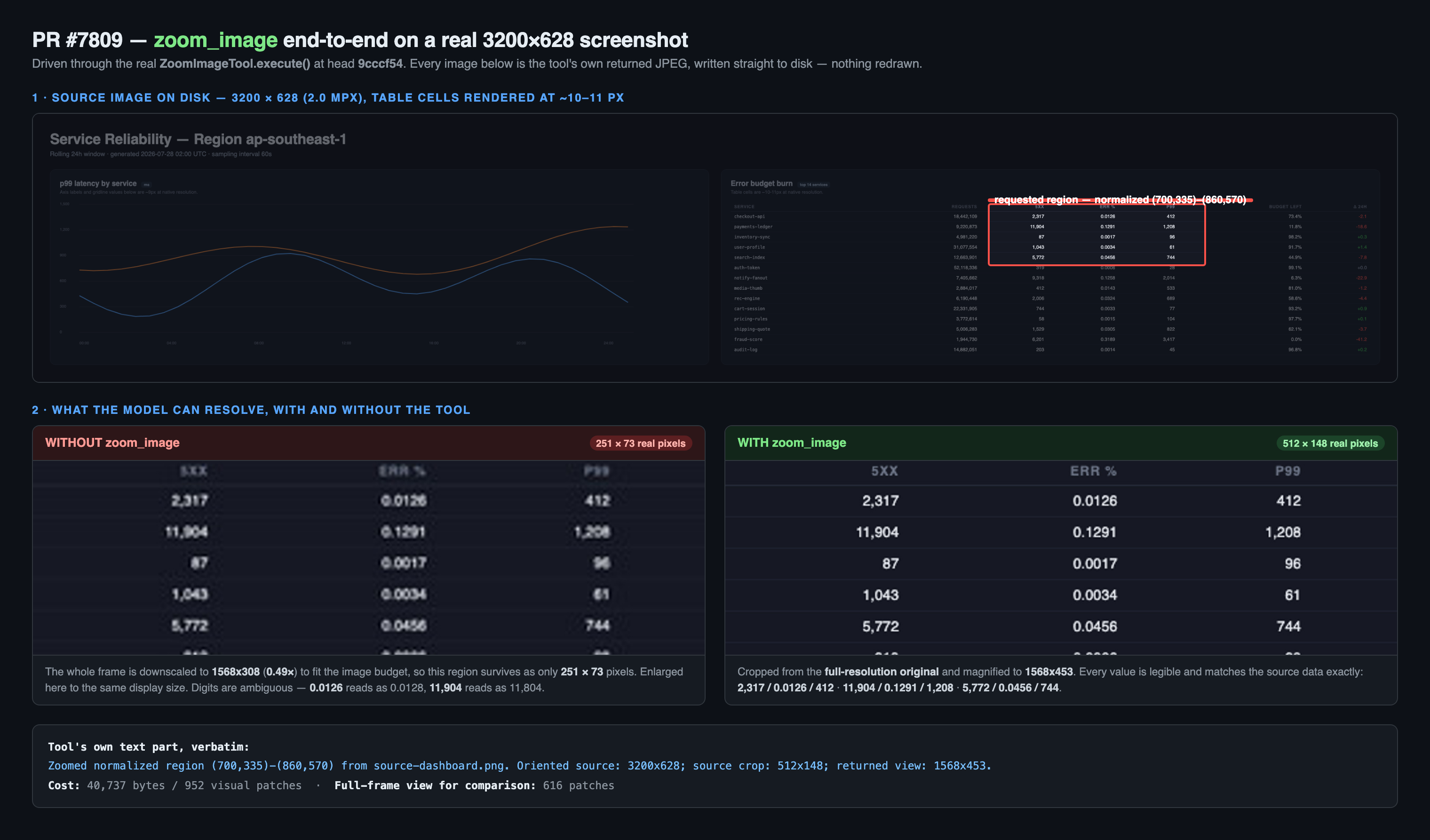Click the bold "1568x308" in the WITHOUT caption
The width and height of the screenshot is (1430, 840).
coord(236,672)
